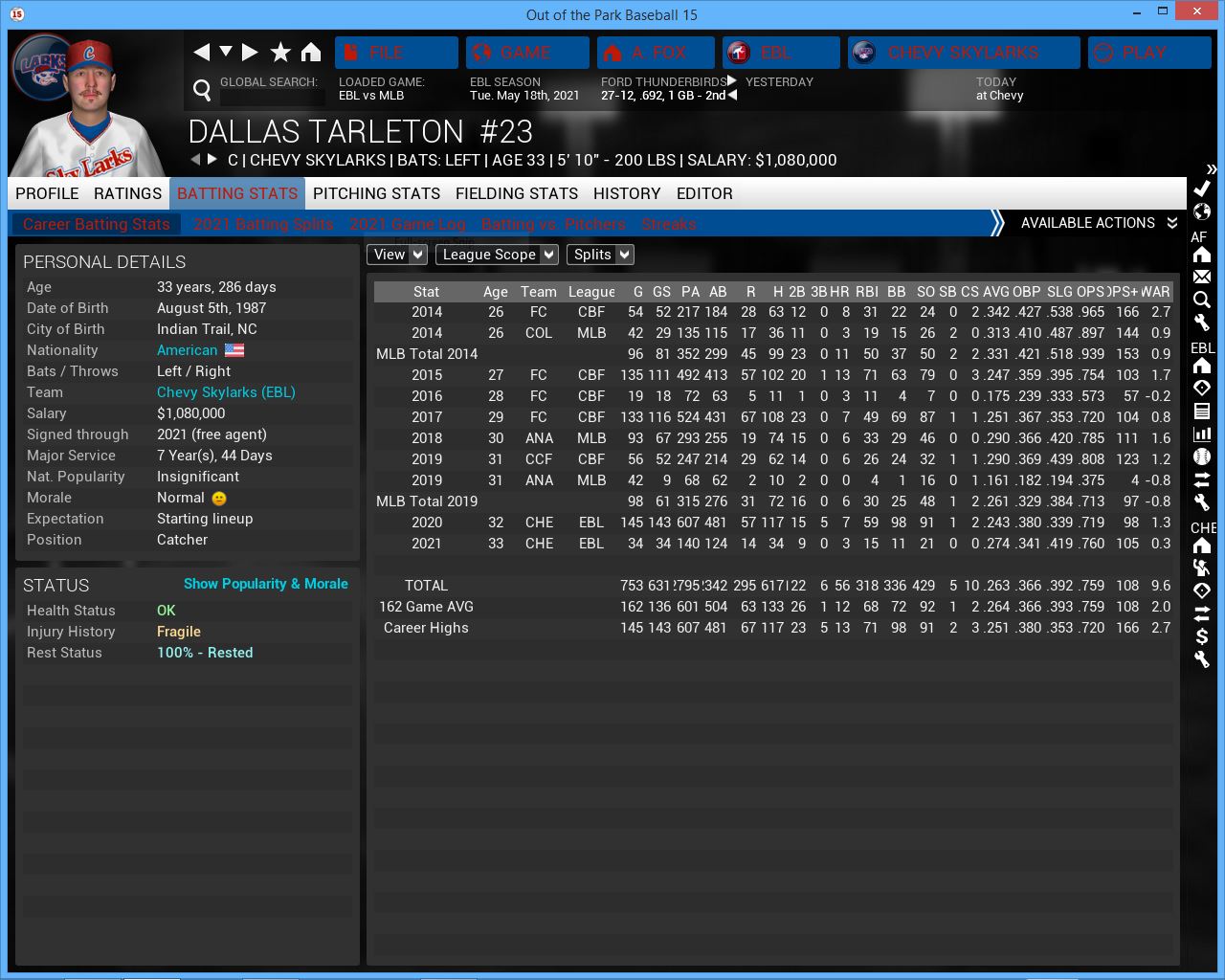Open 2021 Game Log subtab
1225x980 pixels.
(x=407, y=224)
